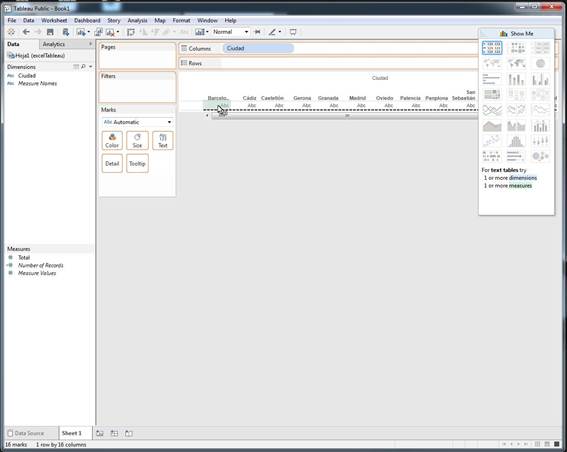
Task: Click the Size mark card
Action: pos(137,140)
